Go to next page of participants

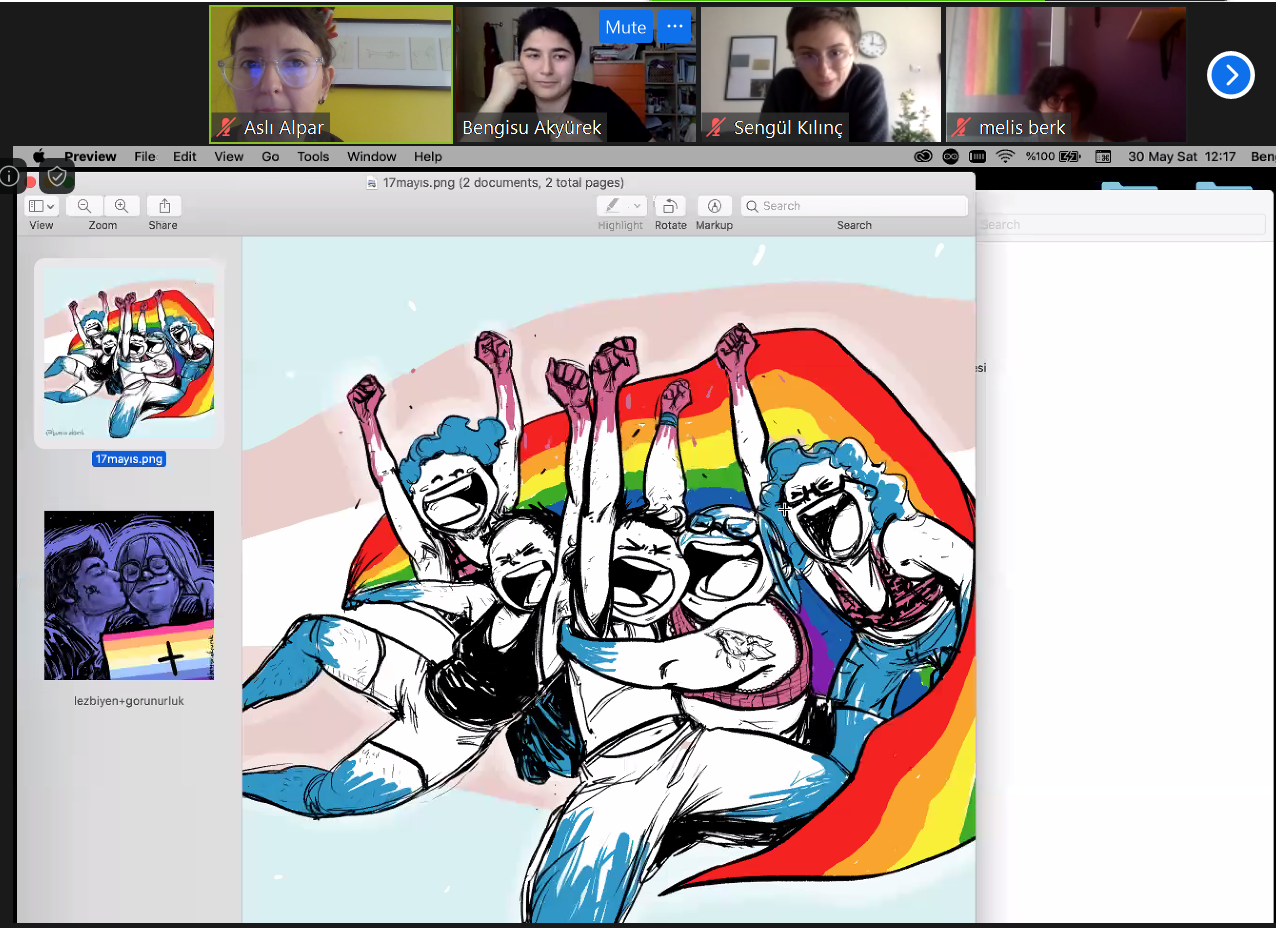(1230, 75)
